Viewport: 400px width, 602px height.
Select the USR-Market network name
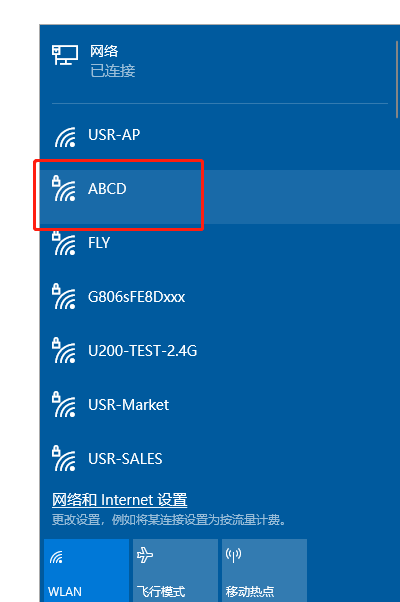click(x=129, y=405)
